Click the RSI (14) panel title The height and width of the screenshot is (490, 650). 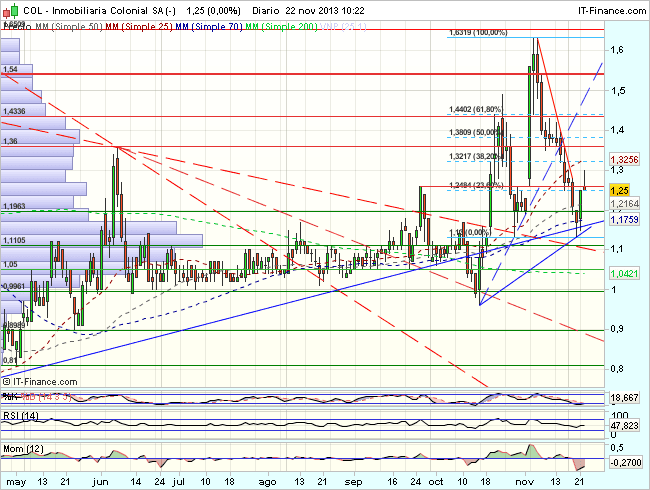[x=21, y=415]
